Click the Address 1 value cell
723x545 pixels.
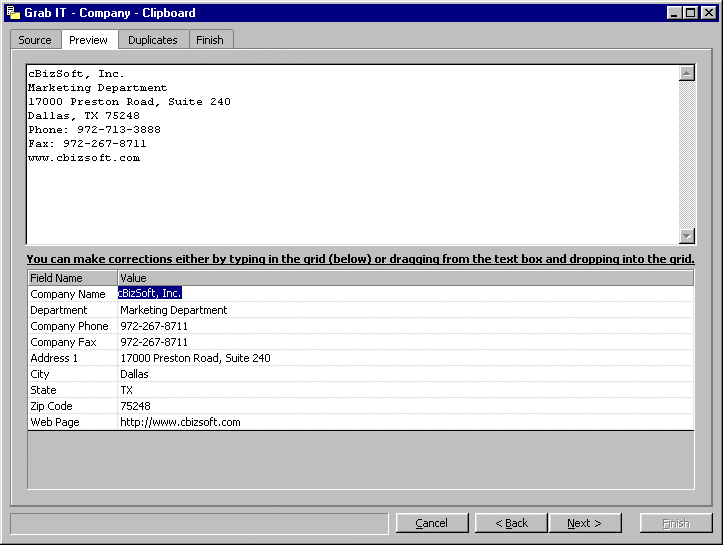tap(406, 358)
